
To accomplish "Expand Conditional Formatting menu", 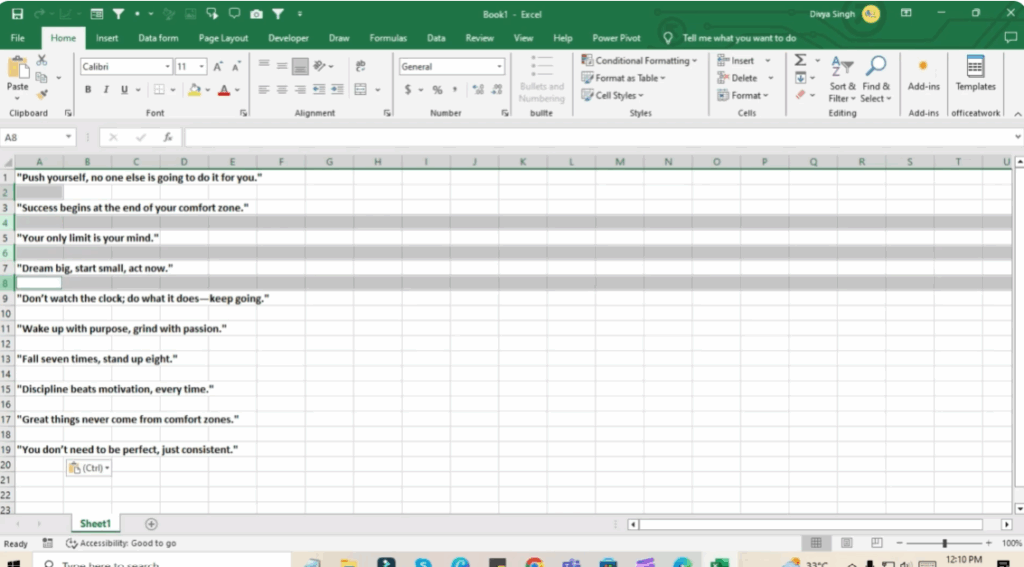I will click(x=639, y=60).
